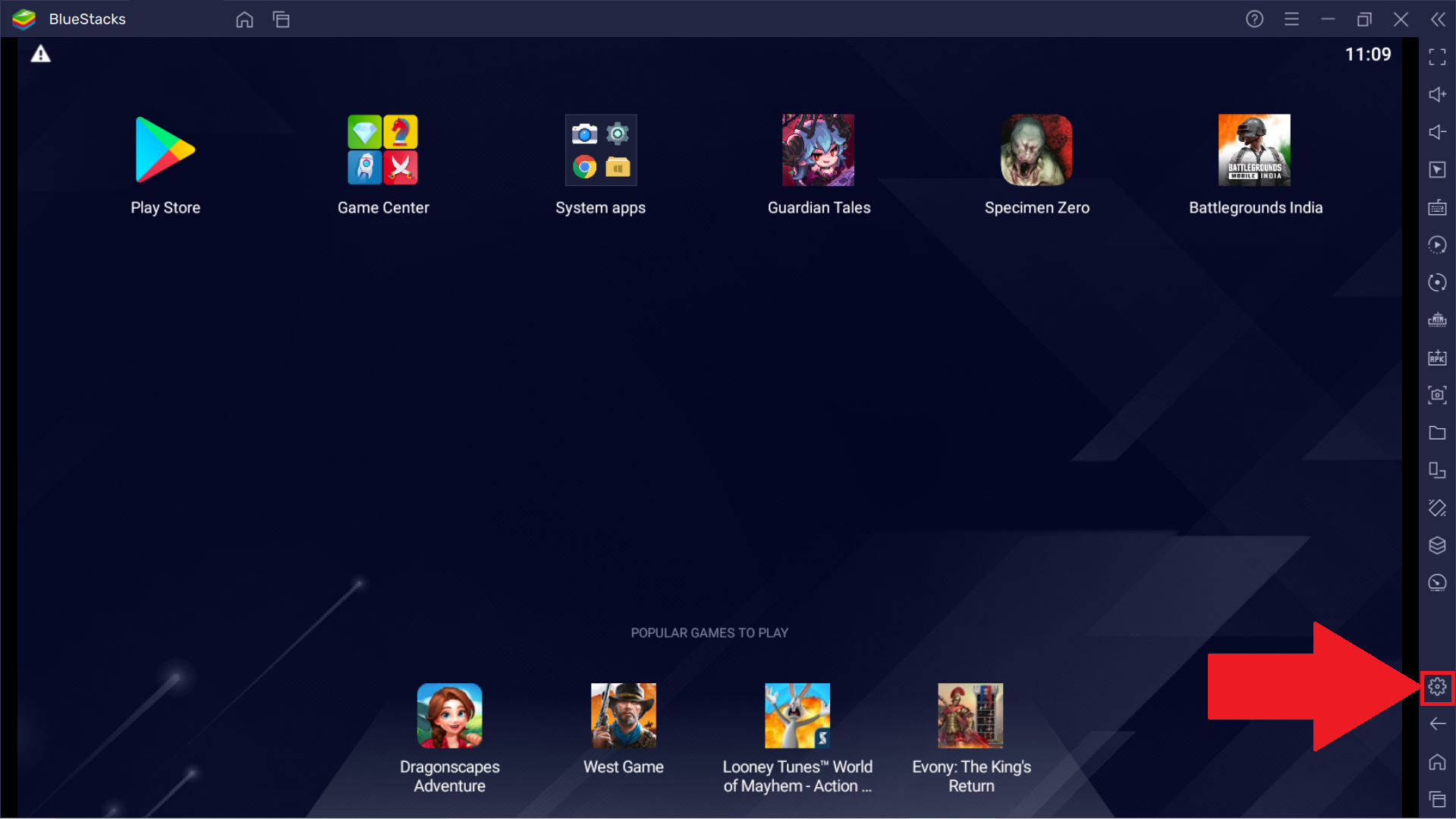
Task: Go to the Android Home screen
Action: (1437, 761)
